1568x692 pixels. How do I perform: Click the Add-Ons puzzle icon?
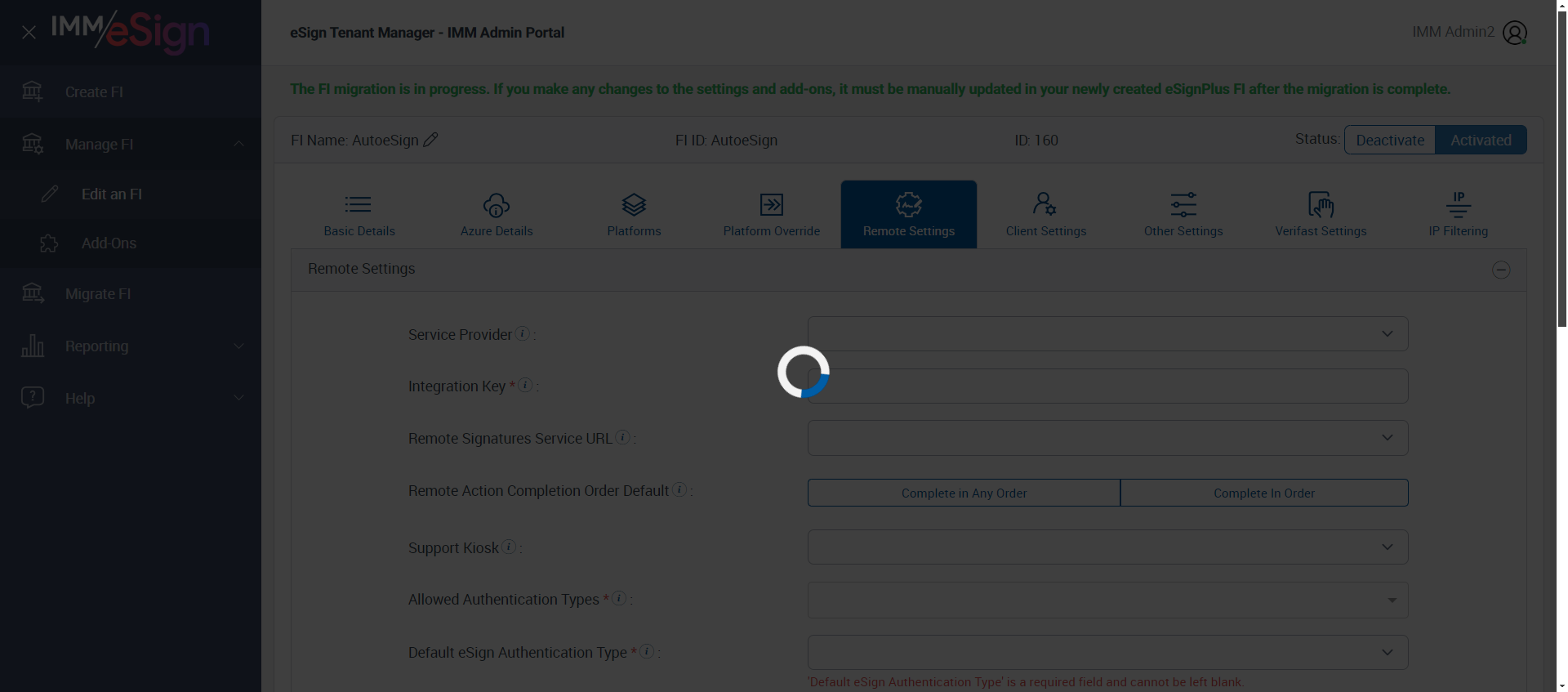pos(49,243)
